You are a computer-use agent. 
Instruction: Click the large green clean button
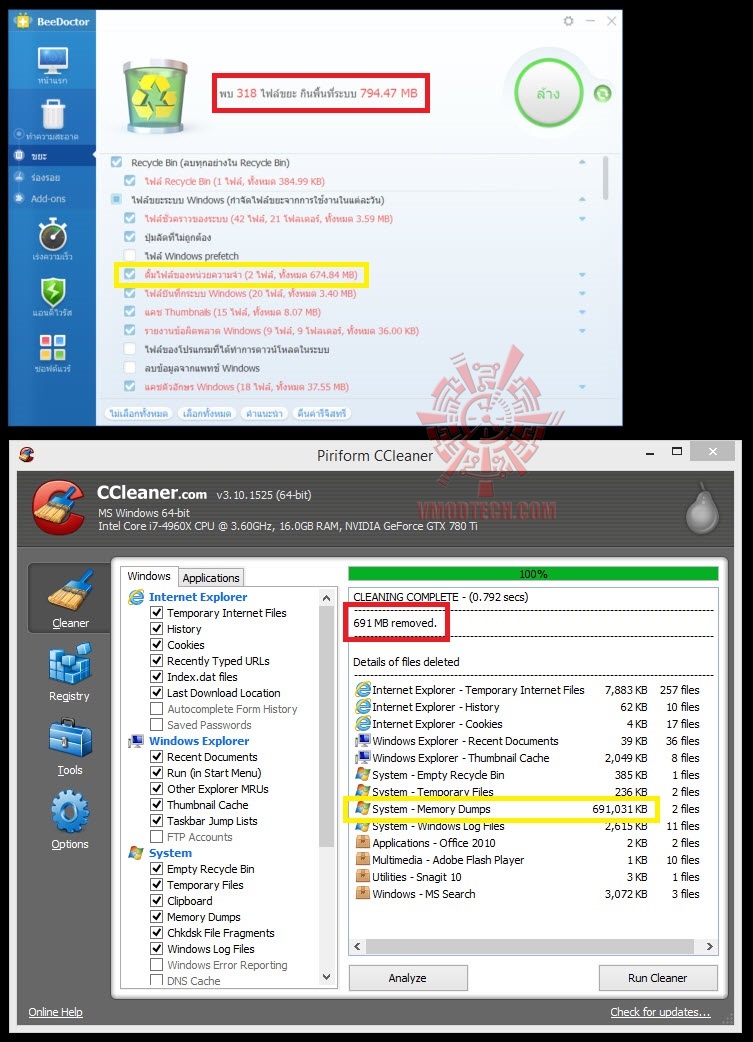pos(548,93)
